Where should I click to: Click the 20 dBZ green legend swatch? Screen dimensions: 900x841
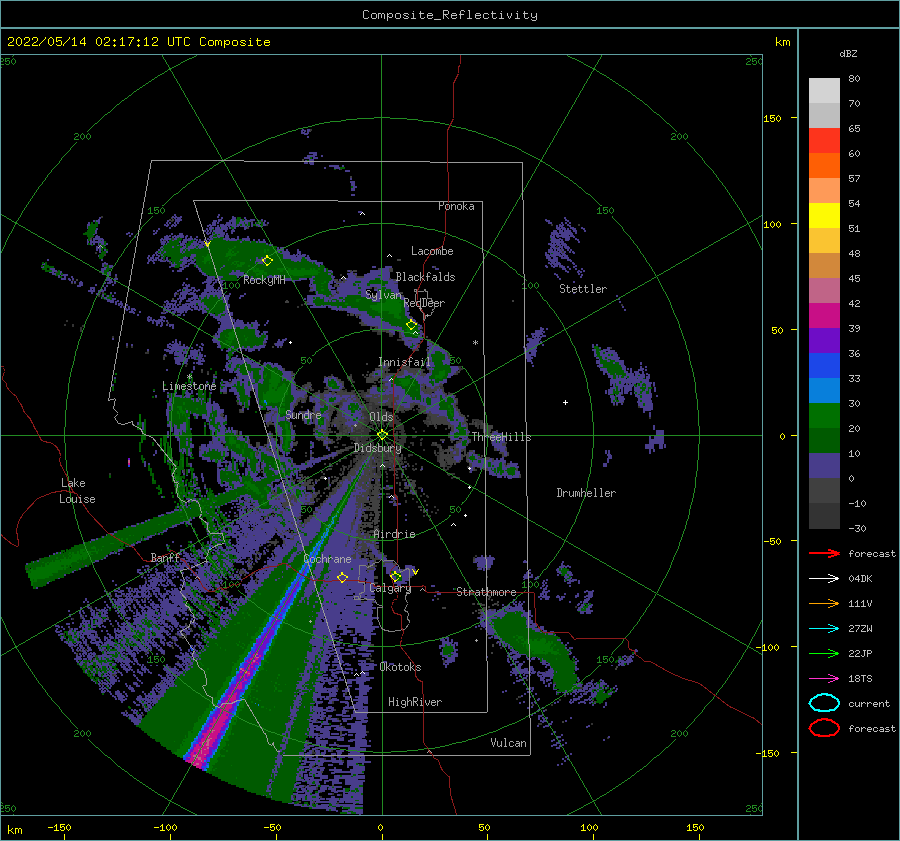824,416
